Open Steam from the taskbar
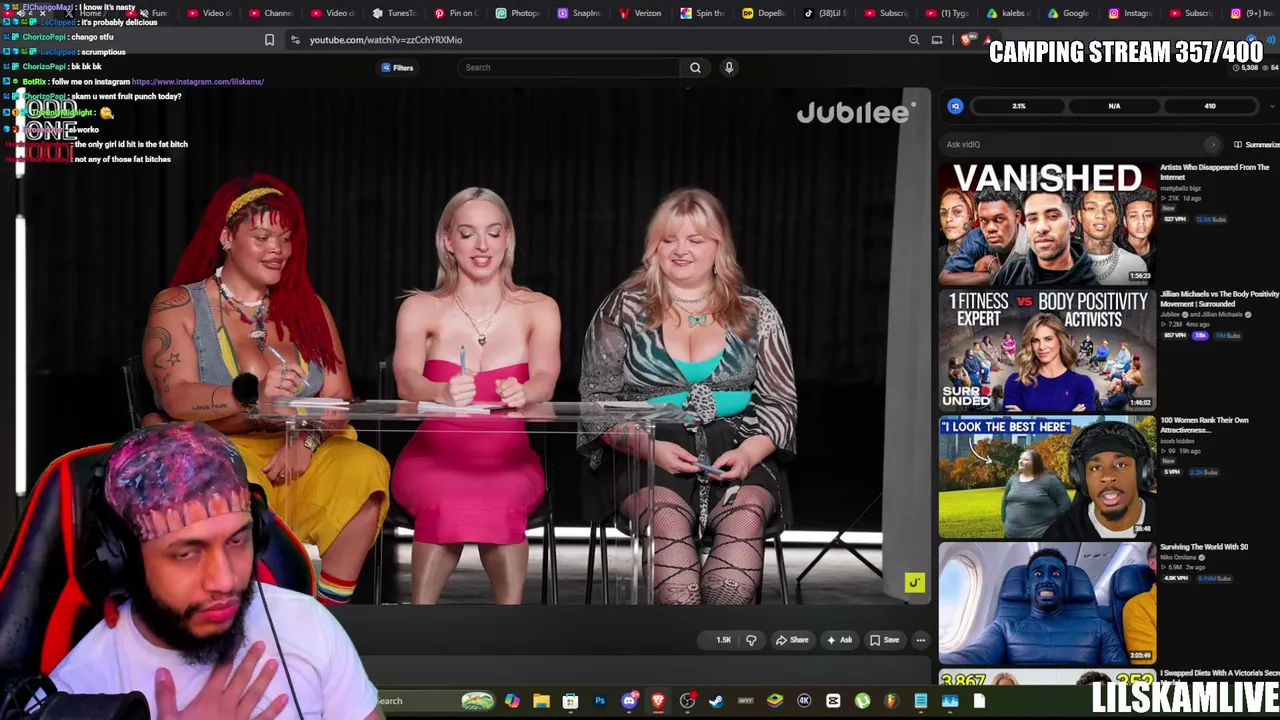This screenshot has height=720, width=1280. (x=716, y=701)
